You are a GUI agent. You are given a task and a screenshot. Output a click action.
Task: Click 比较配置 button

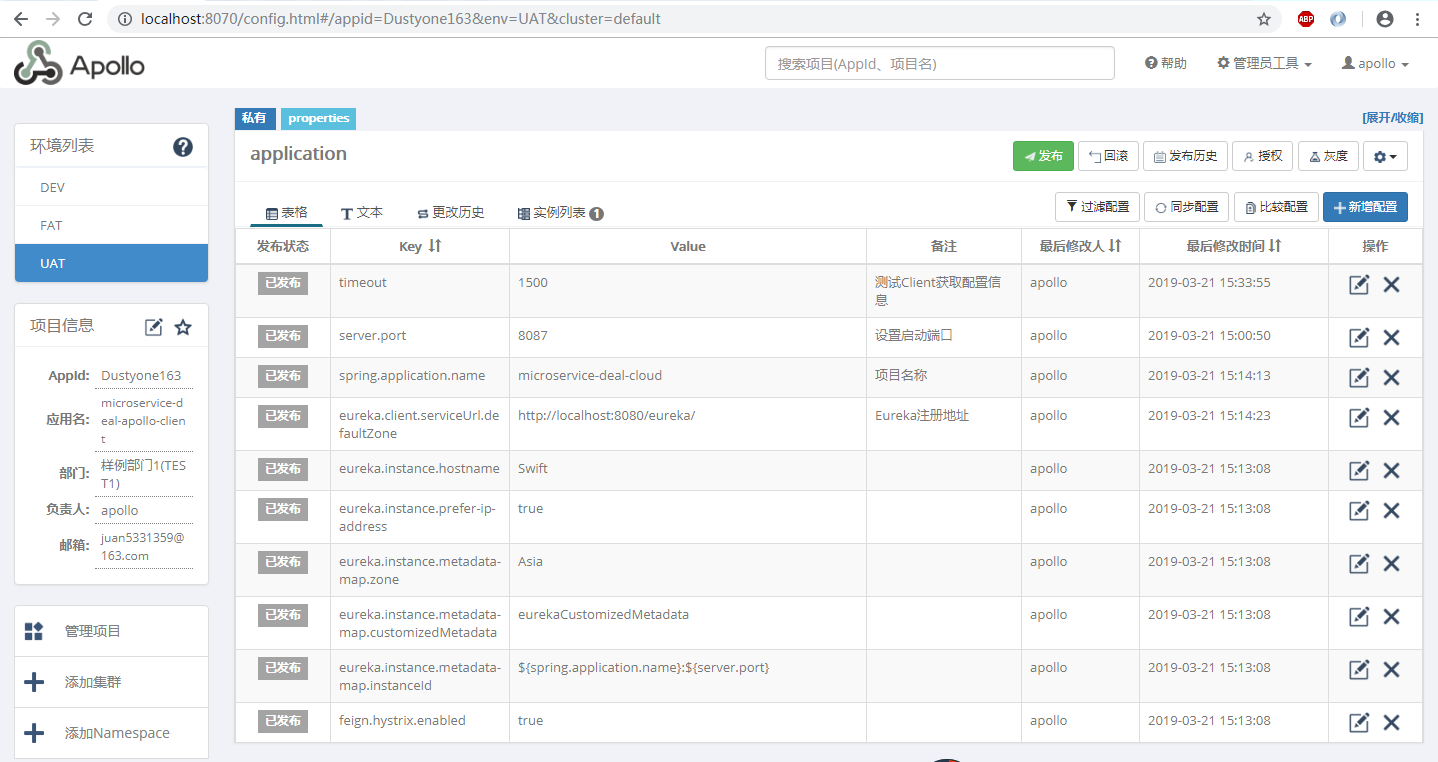click(1276, 207)
